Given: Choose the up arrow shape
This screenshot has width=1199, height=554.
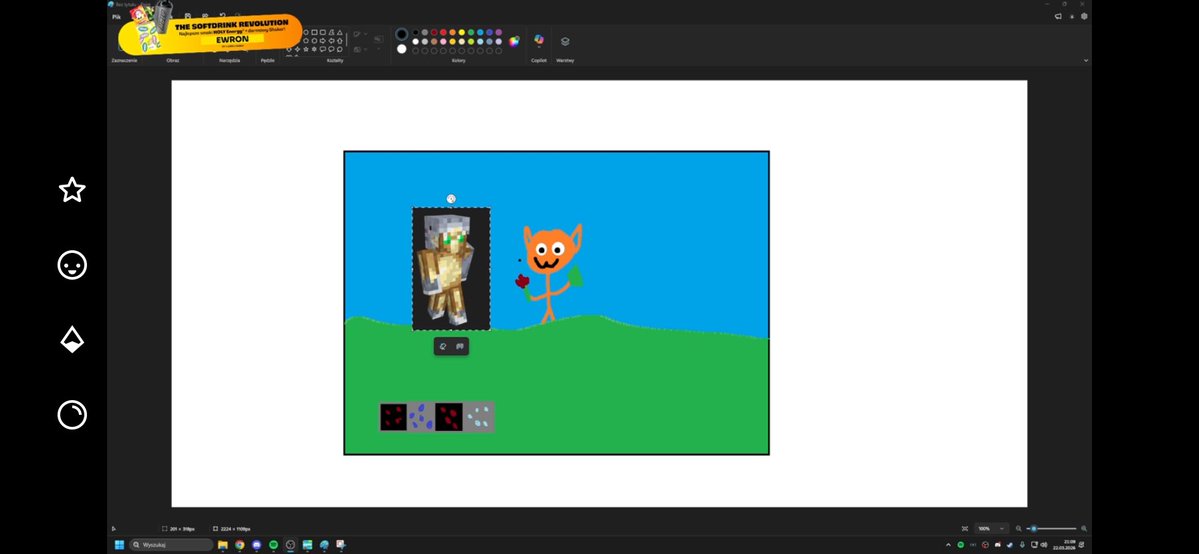Looking at the screenshot, I should pyautogui.click(x=340, y=41).
